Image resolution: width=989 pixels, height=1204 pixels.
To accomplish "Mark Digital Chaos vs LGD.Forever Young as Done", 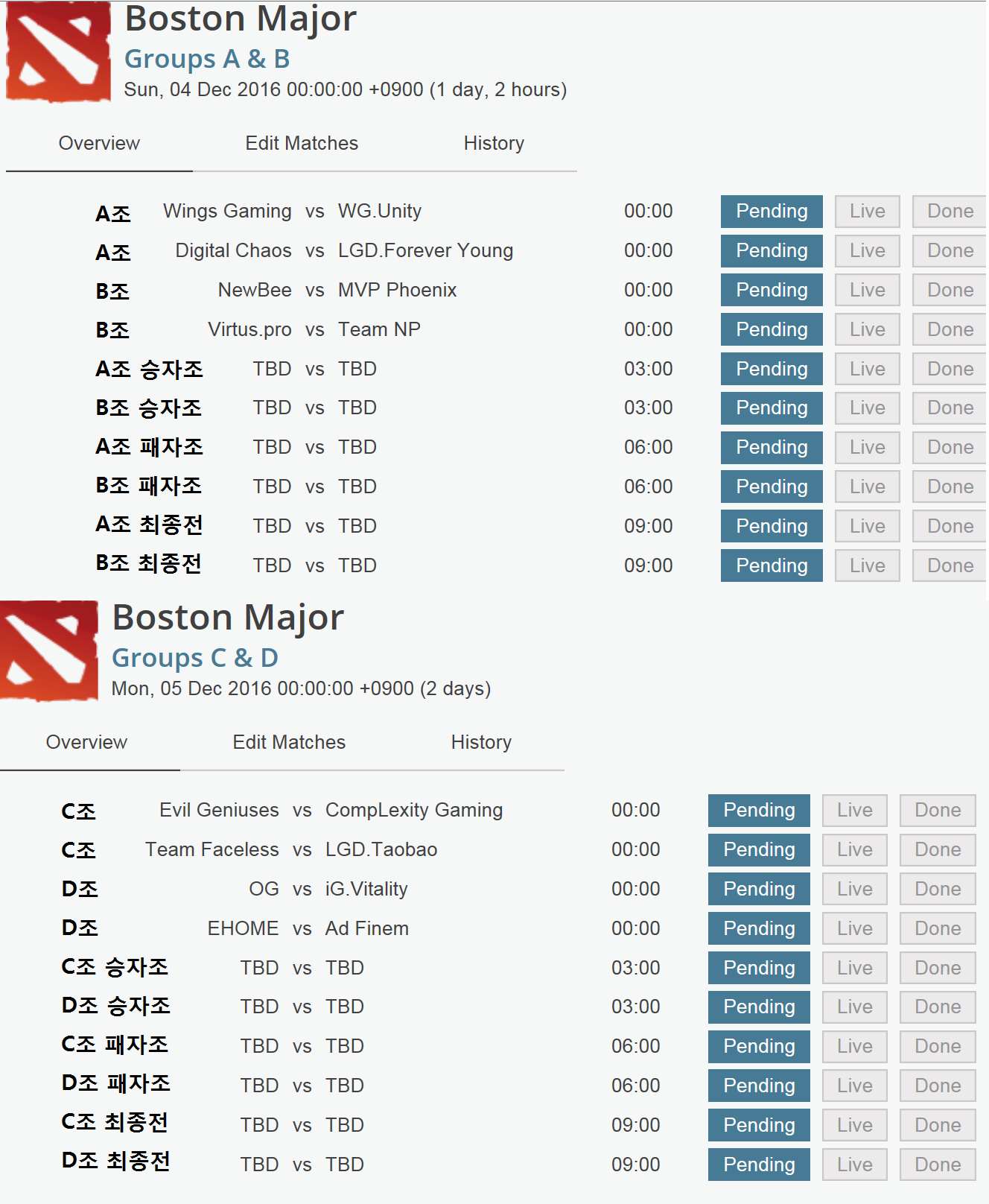I will [950, 251].
